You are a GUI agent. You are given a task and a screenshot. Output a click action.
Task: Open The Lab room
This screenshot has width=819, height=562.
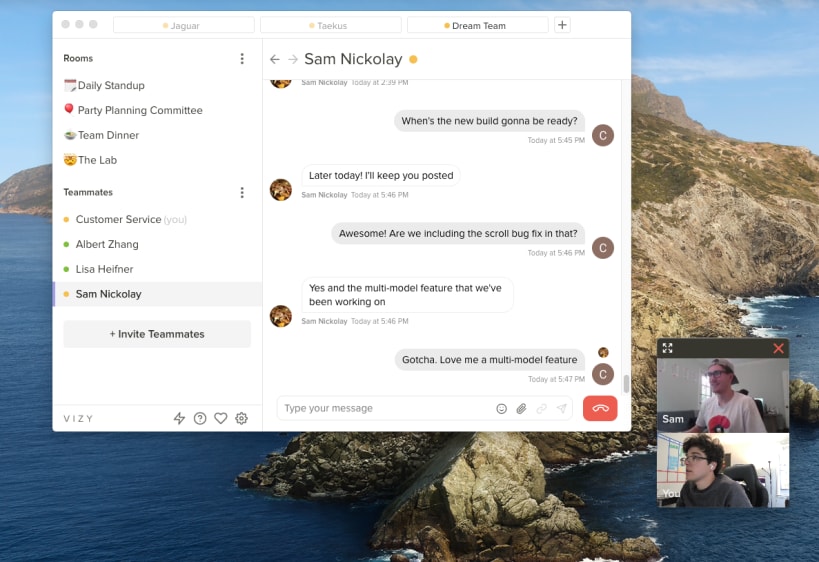[157, 160]
